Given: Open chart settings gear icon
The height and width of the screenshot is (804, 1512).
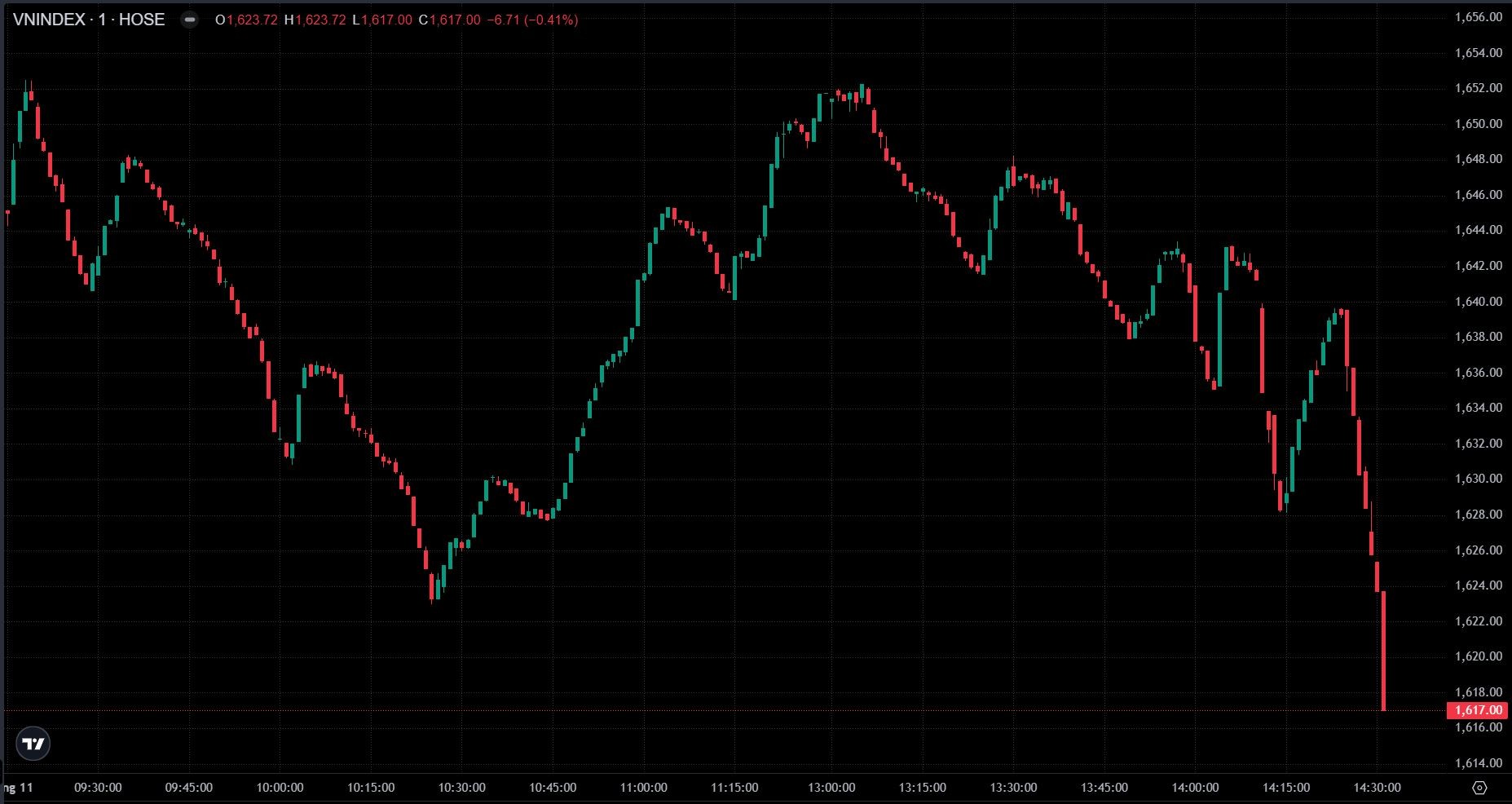Looking at the screenshot, I should 1480,788.
